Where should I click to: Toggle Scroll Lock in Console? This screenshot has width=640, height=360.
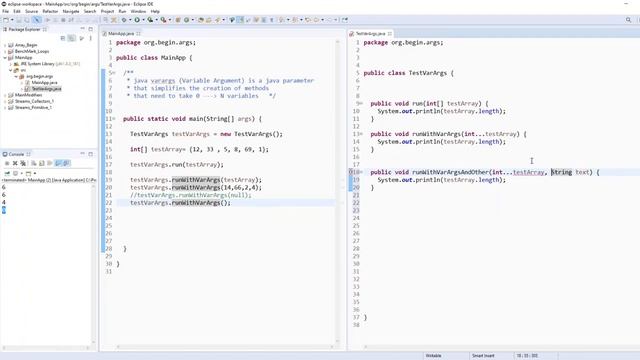tap(42, 163)
